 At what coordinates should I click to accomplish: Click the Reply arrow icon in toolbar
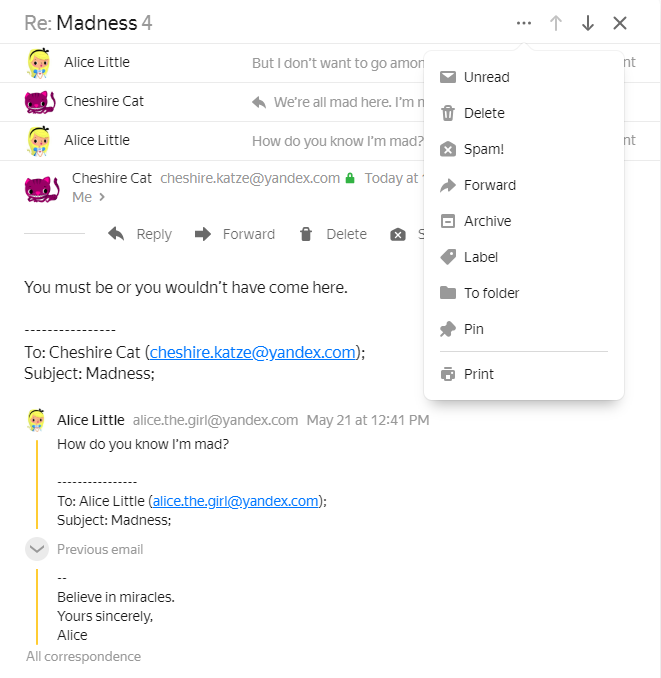coord(116,234)
